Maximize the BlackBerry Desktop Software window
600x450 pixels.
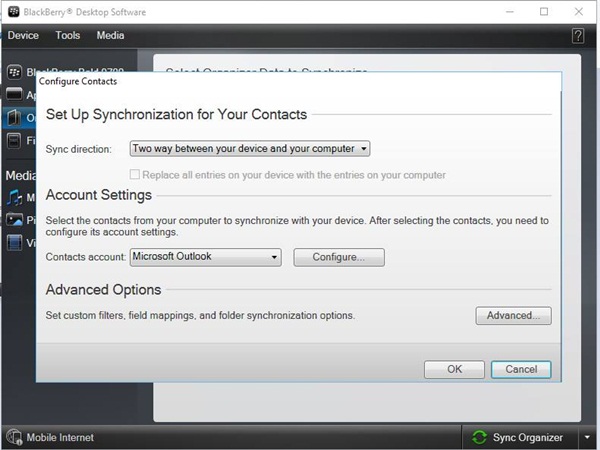tap(544, 12)
